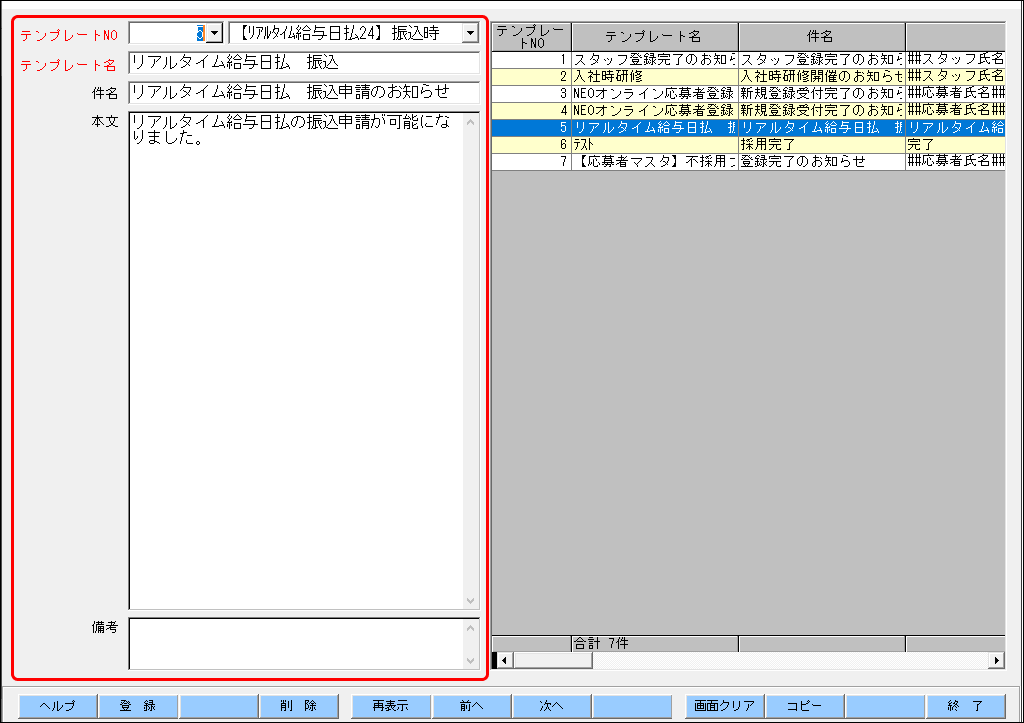Click the 本文 vertical scrollbar down arrow

[471, 601]
